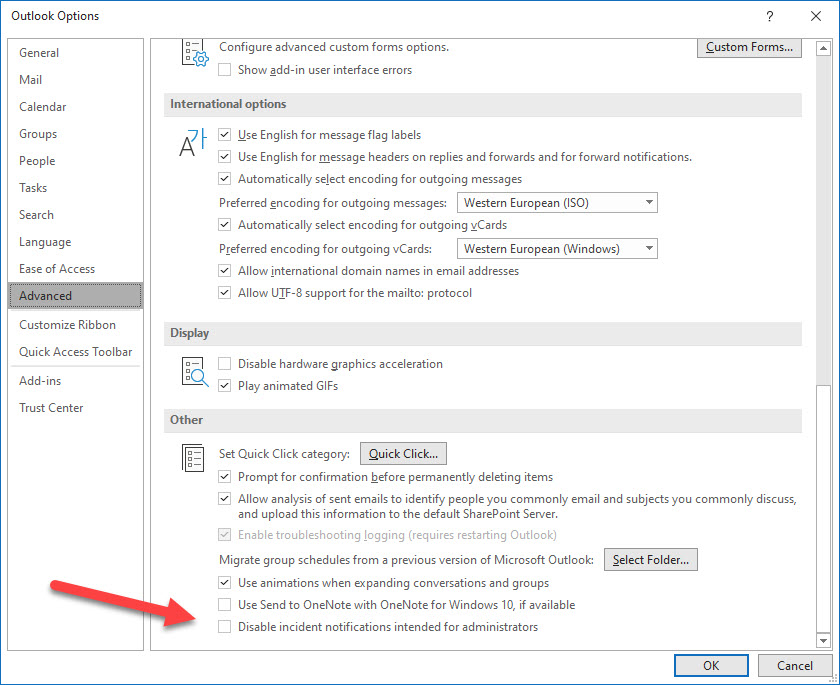The width and height of the screenshot is (840, 685).
Task: Open the Add-ins category
Action: (x=76, y=381)
